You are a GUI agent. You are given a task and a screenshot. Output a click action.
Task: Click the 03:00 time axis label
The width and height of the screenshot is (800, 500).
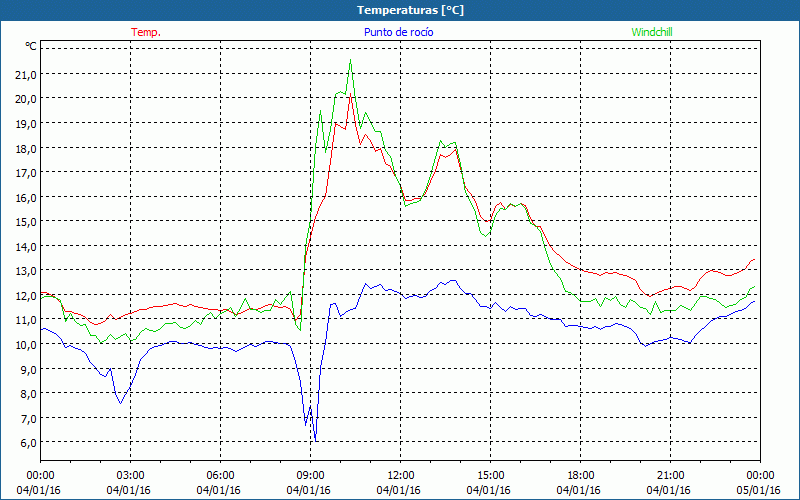tap(131, 476)
